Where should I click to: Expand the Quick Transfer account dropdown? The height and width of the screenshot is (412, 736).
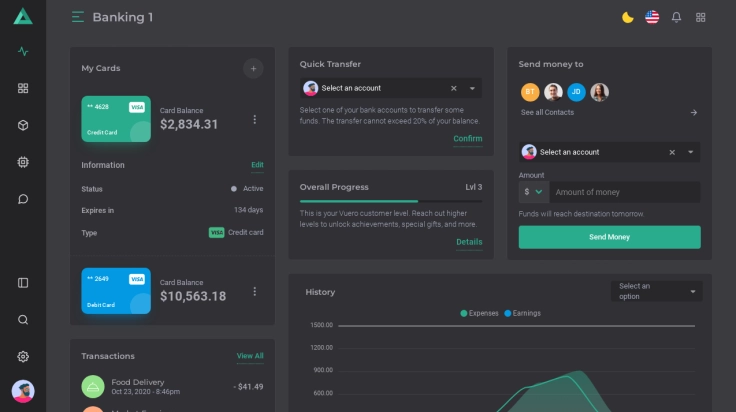pyautogui.click(x=473, y=88)
